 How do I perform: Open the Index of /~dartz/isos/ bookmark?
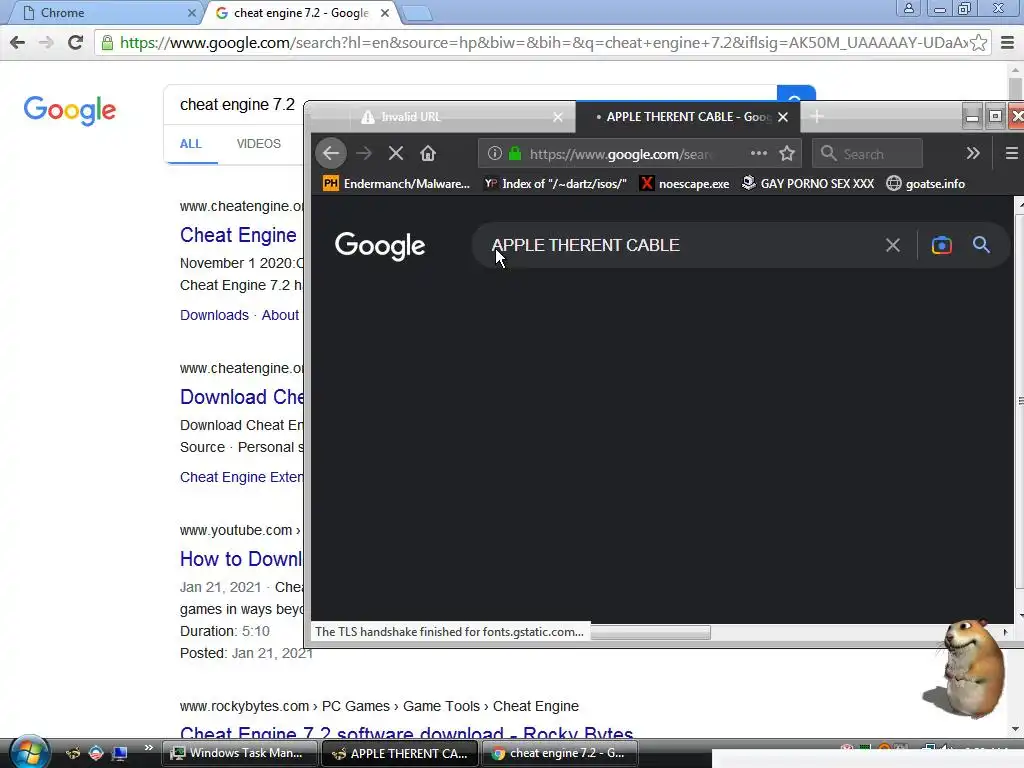point(555,184)
